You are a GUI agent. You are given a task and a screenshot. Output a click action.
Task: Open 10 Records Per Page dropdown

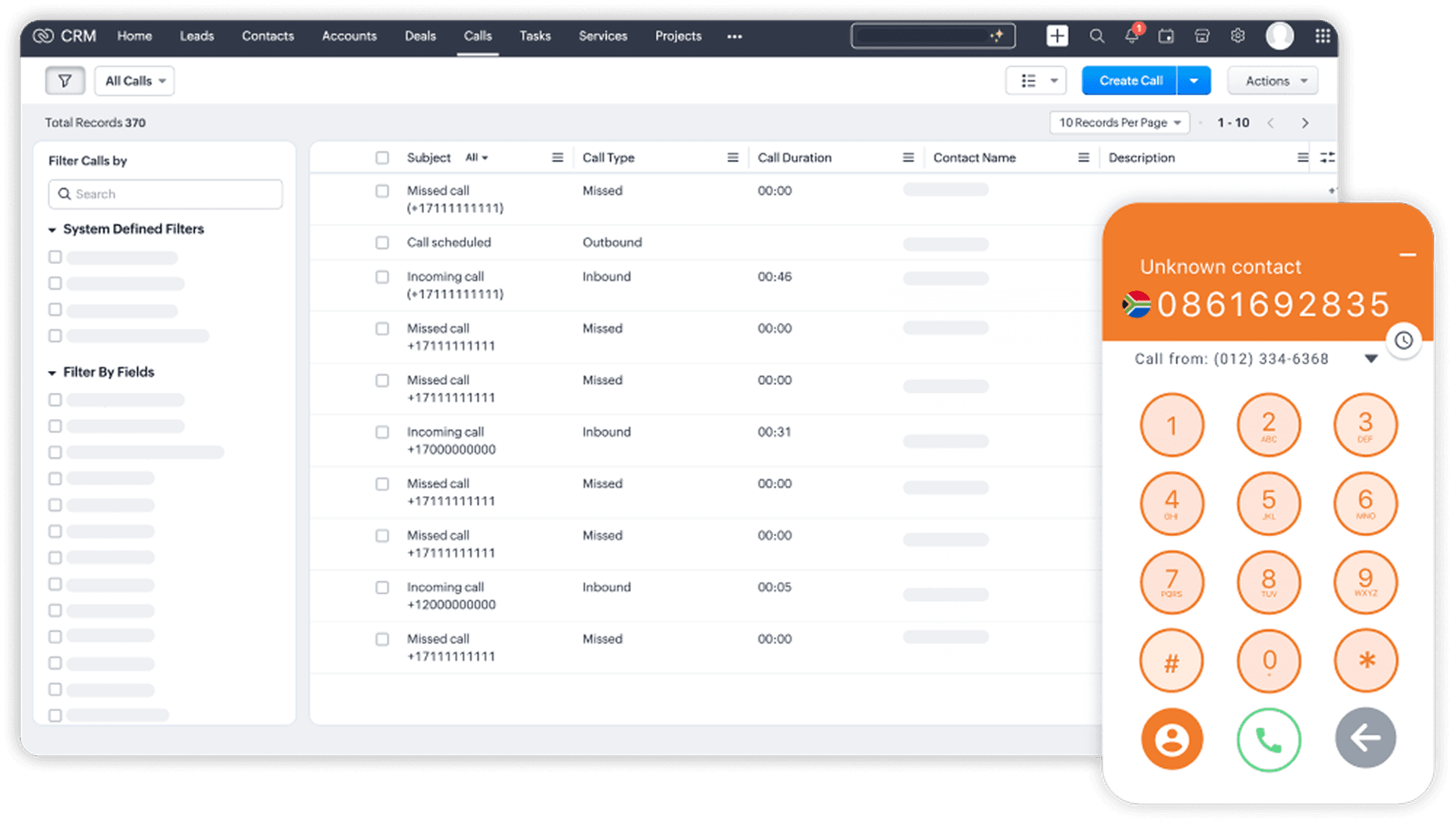pos(1119,123)
